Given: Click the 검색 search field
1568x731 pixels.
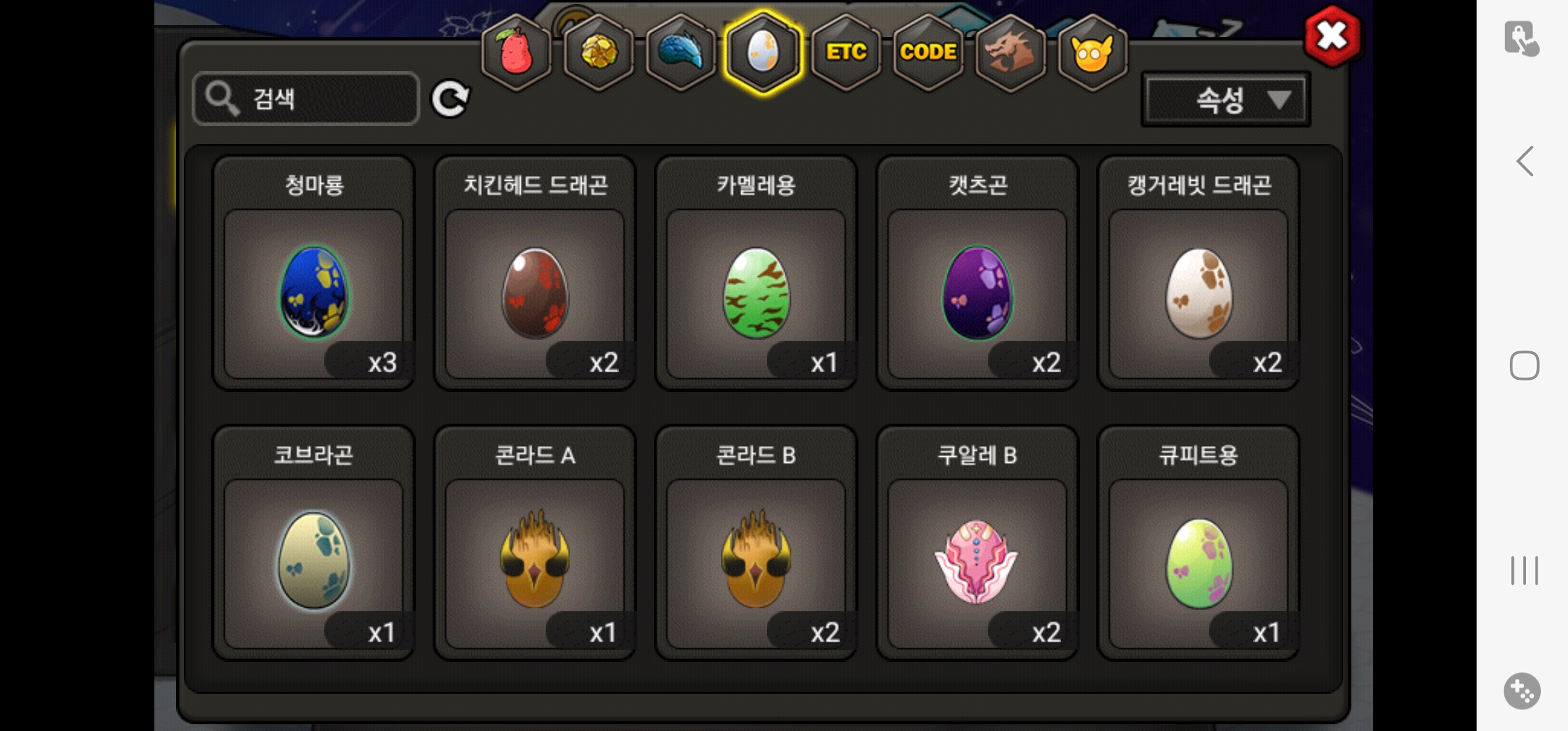Looking at the screenshot, I should [x=306, y=99].
